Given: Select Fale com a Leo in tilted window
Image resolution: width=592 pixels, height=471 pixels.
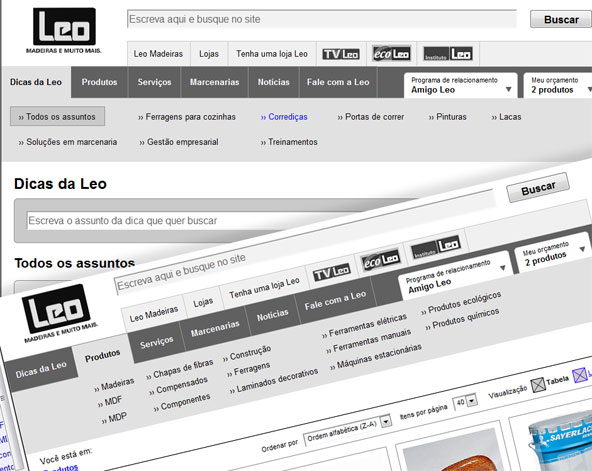Looking at the screenshot, I should click(x=335, y=300).
